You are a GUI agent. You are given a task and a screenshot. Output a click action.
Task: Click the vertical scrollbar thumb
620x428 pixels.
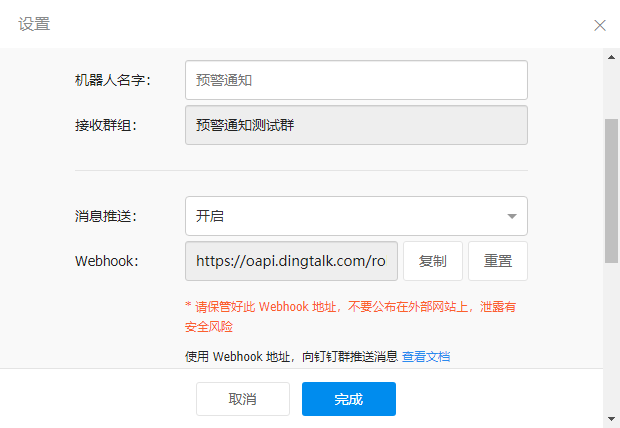[x=611, y=190]
